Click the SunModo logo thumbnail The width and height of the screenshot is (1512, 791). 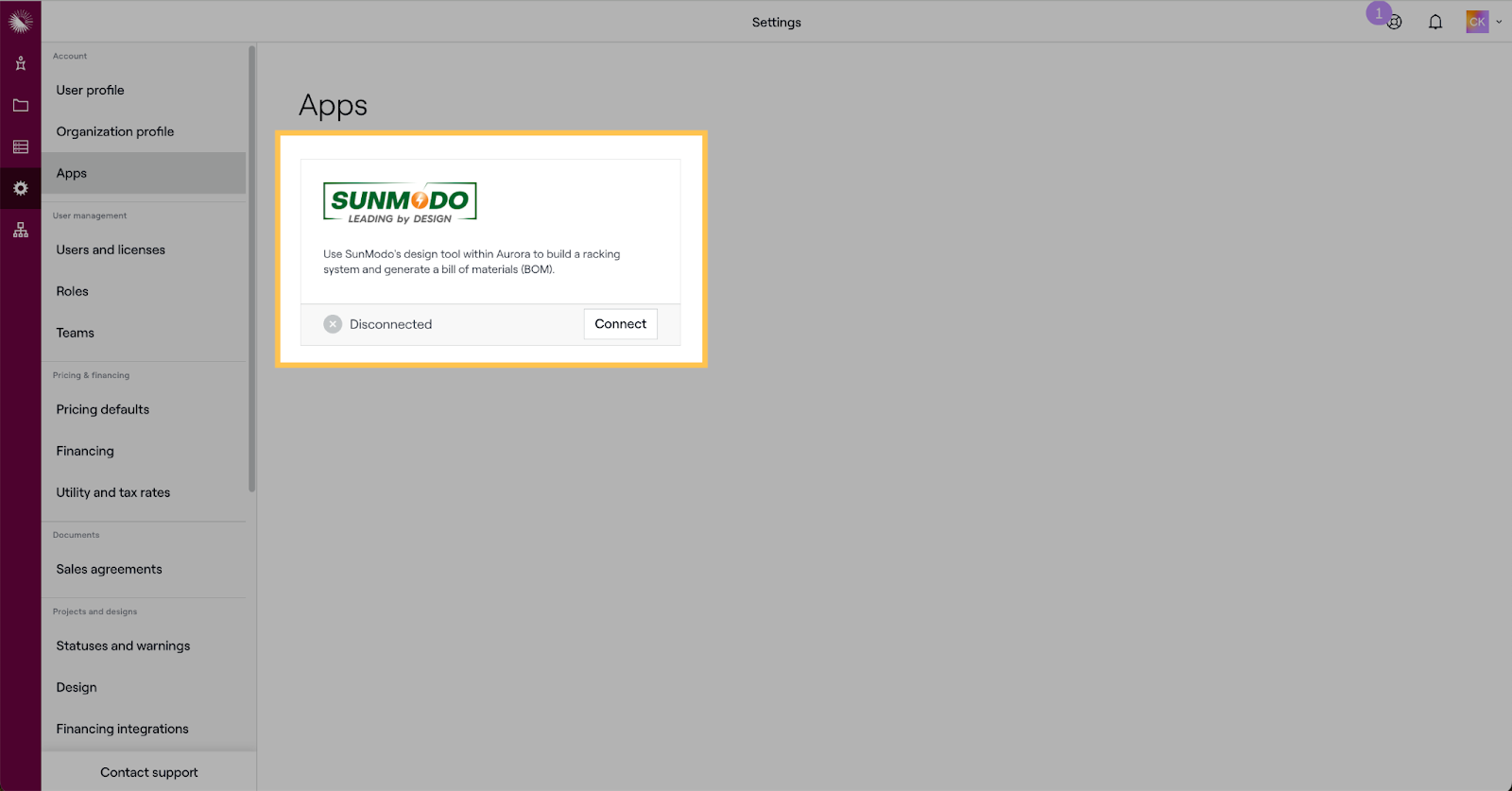(400, 202)
